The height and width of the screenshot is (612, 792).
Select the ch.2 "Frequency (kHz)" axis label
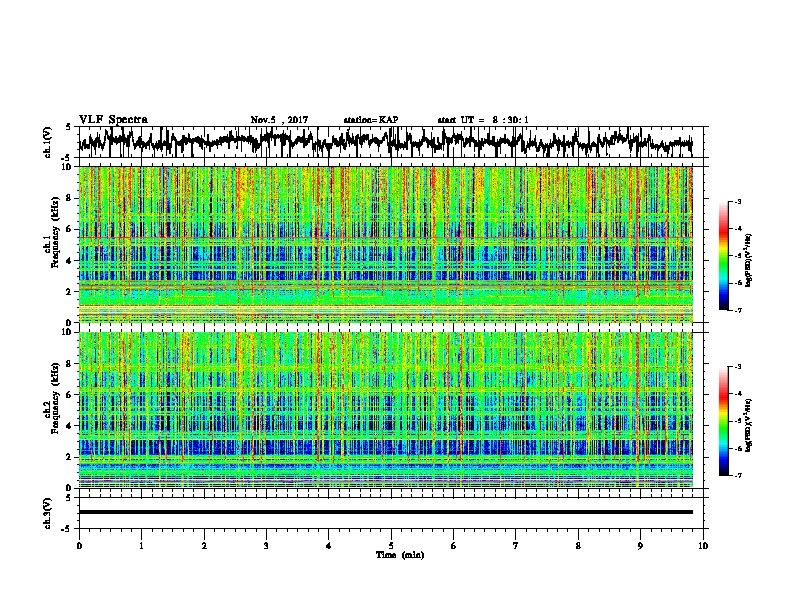coord(55,397)
